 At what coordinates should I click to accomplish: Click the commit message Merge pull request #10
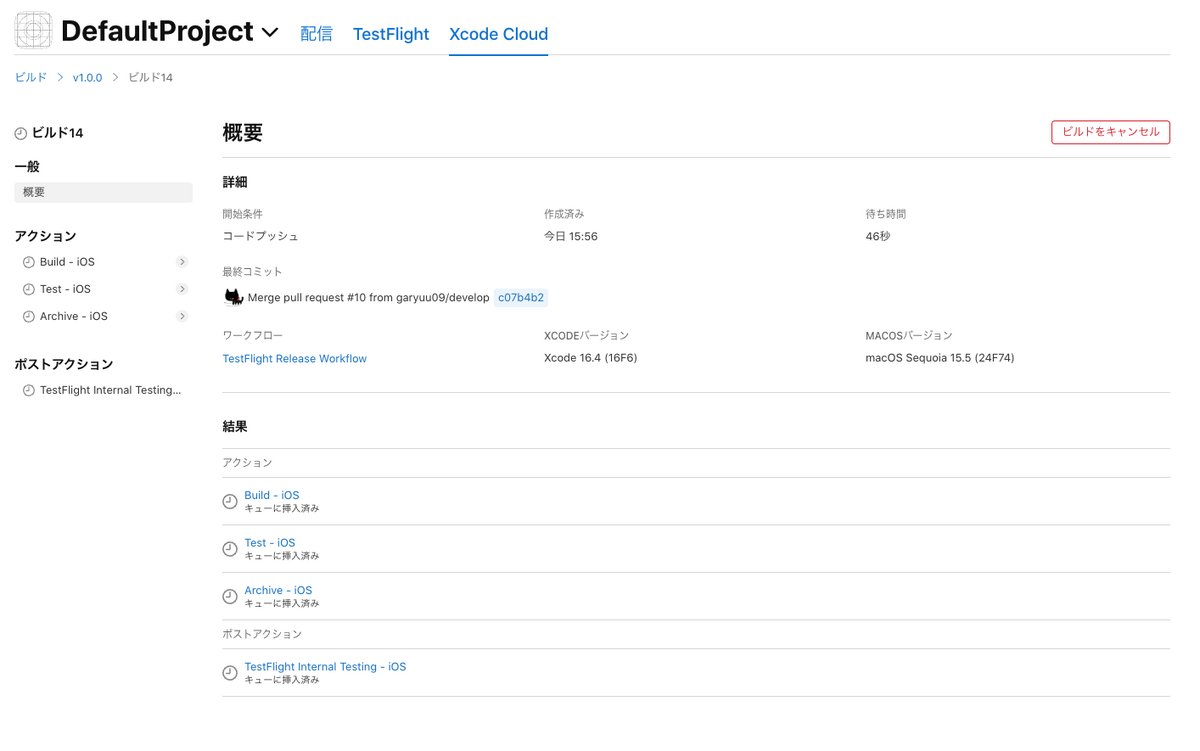pos(368,297)
